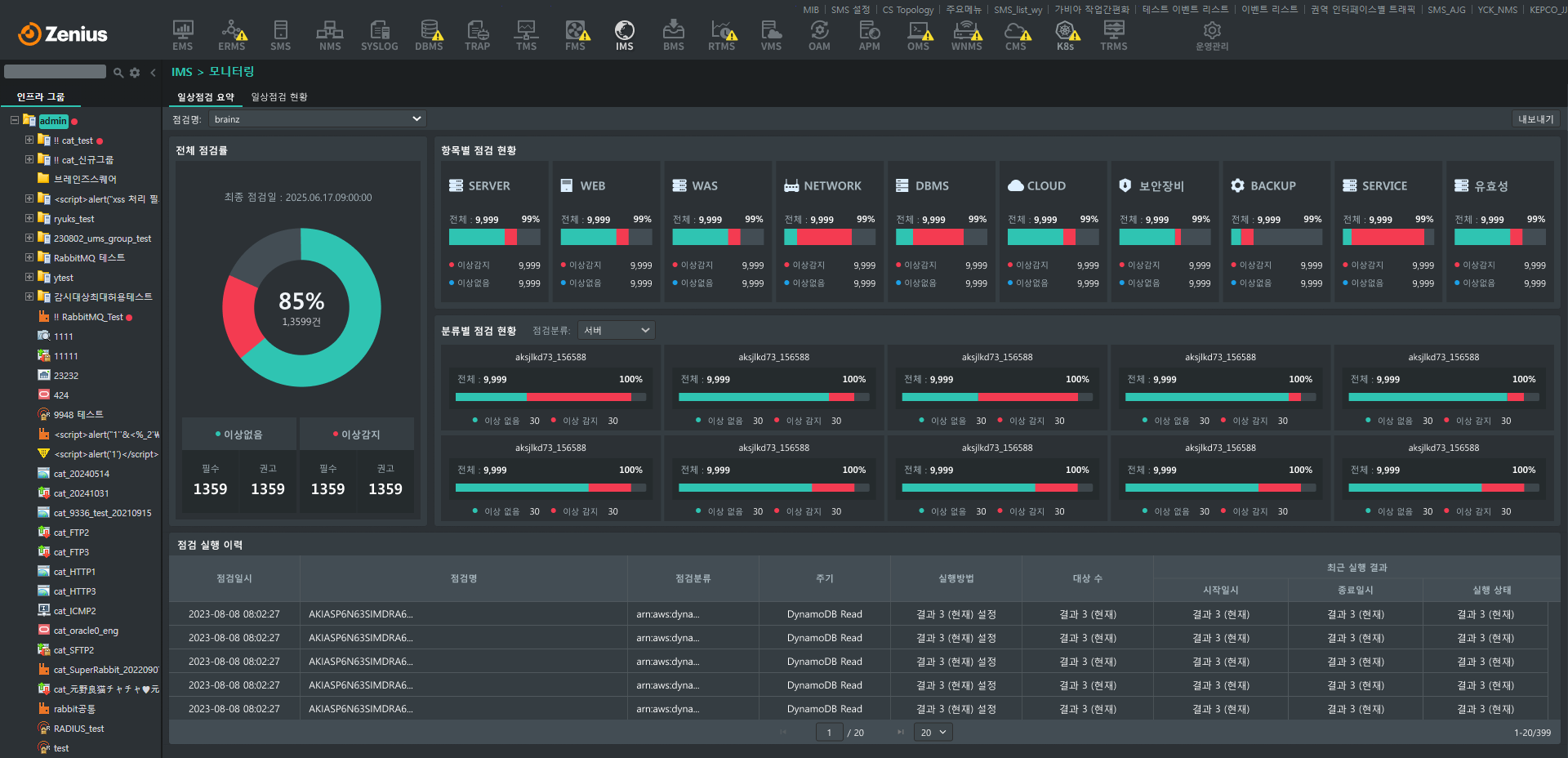
Task: Select the cat_20240514 tree item
Action: [81, 474]
